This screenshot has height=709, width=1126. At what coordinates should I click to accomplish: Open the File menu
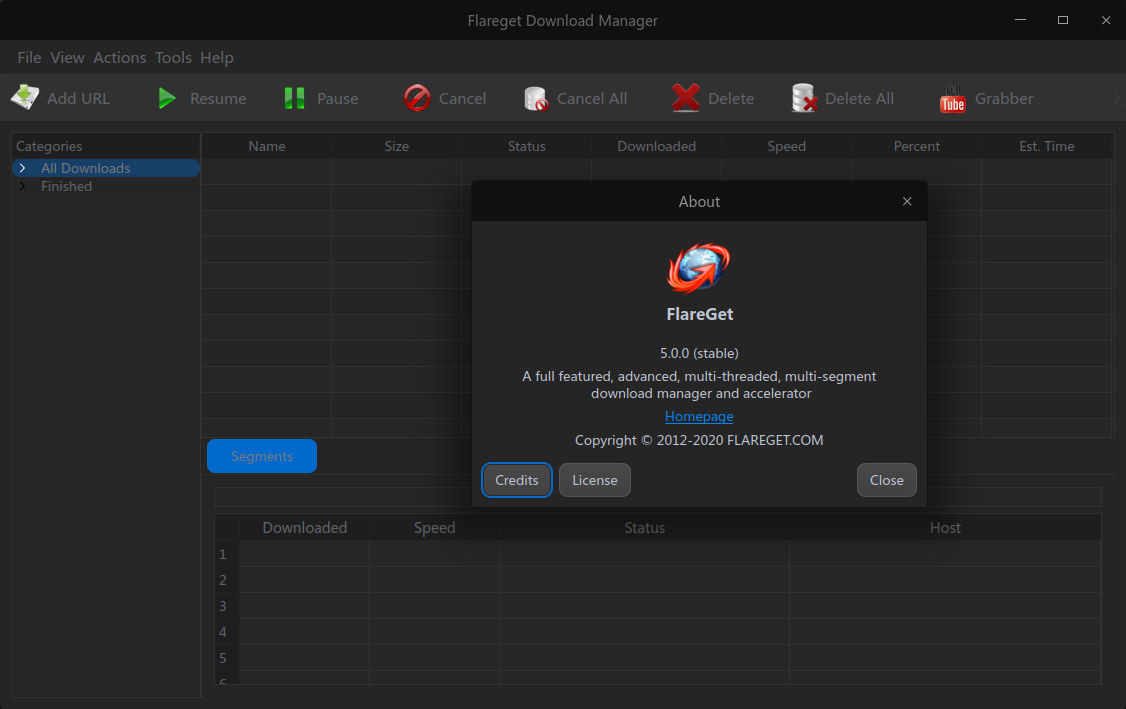click(29, 57)
